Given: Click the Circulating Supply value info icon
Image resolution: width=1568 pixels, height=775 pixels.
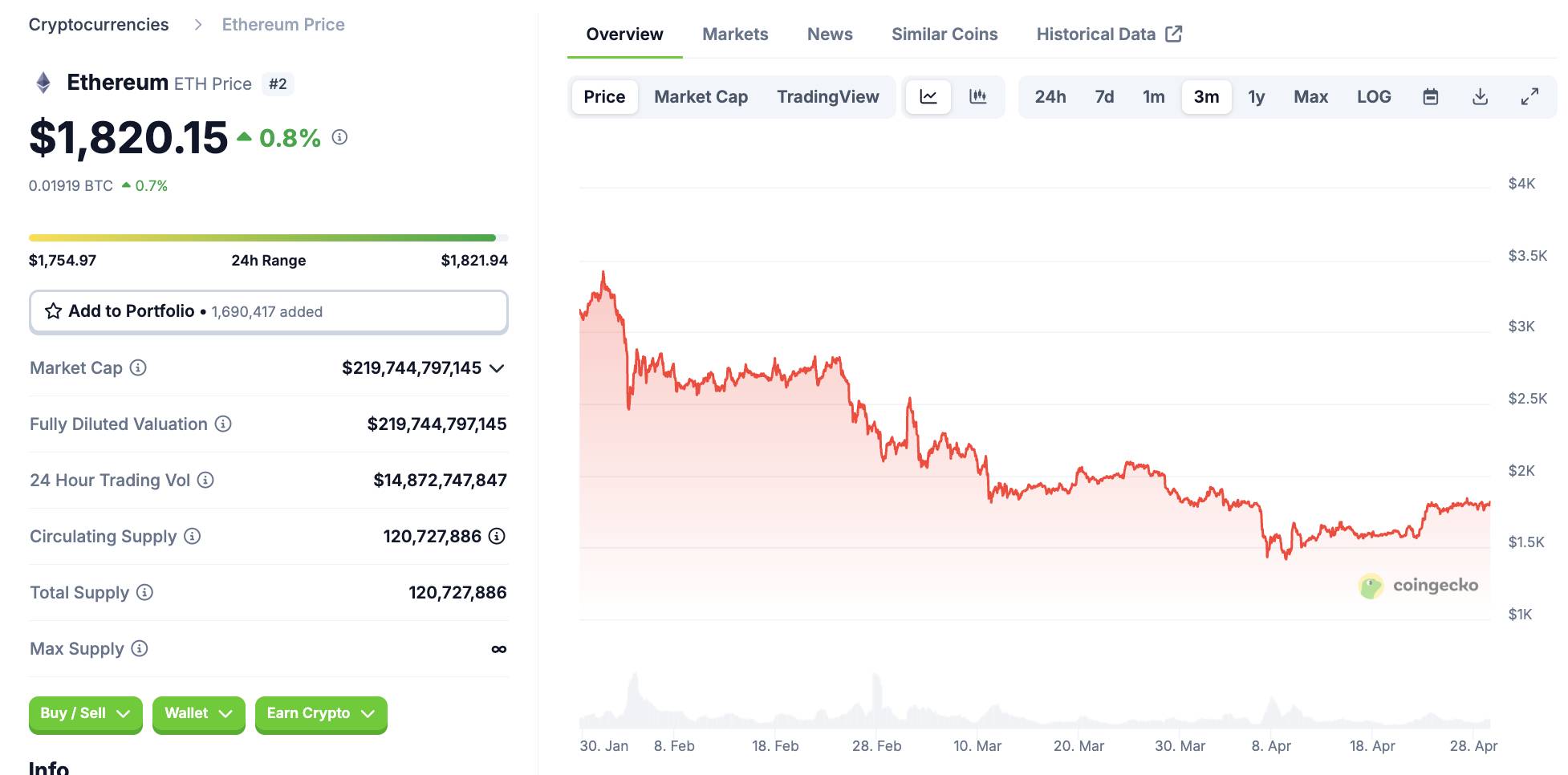Looking at the screenshot, I should point(497,536).
